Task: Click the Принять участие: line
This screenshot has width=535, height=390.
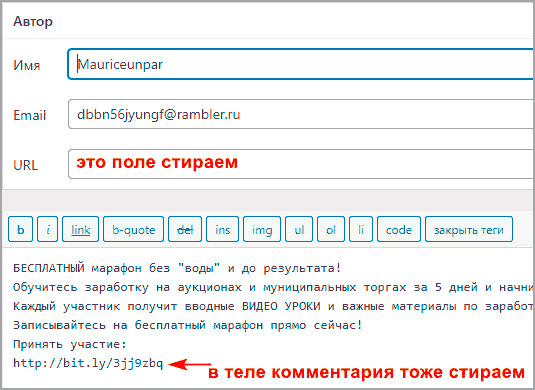Action: point(70,344)
